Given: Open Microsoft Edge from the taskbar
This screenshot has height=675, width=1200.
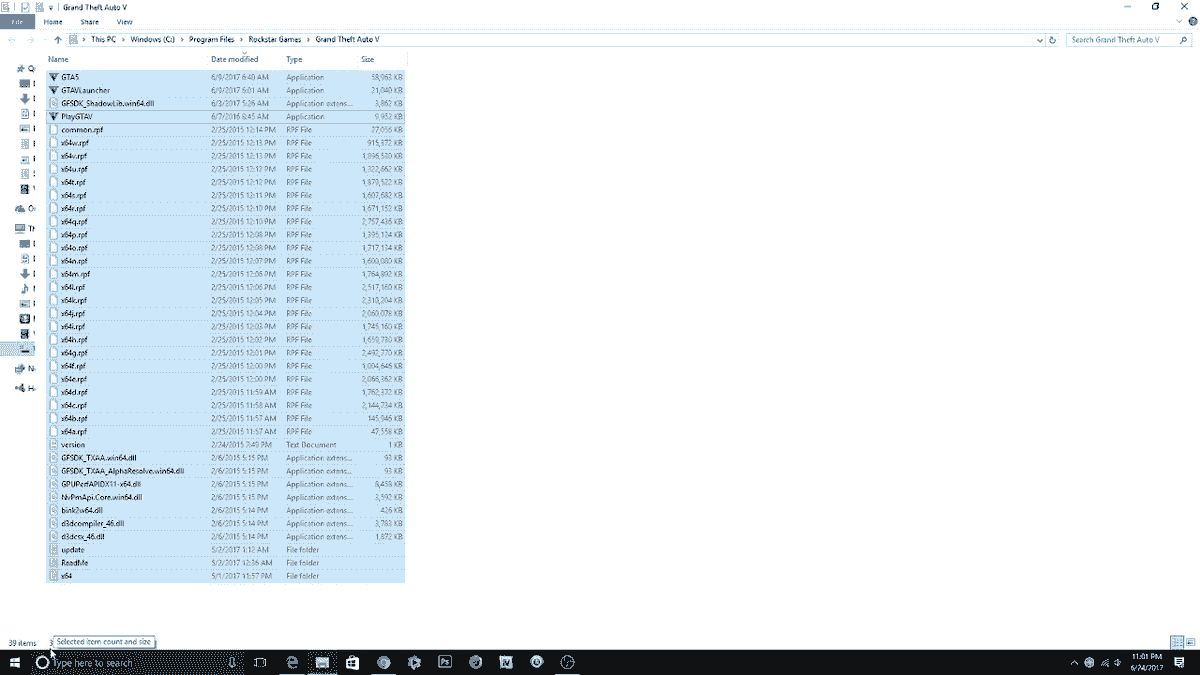Looking at the screenshot, I should click(x=293, y=662).
